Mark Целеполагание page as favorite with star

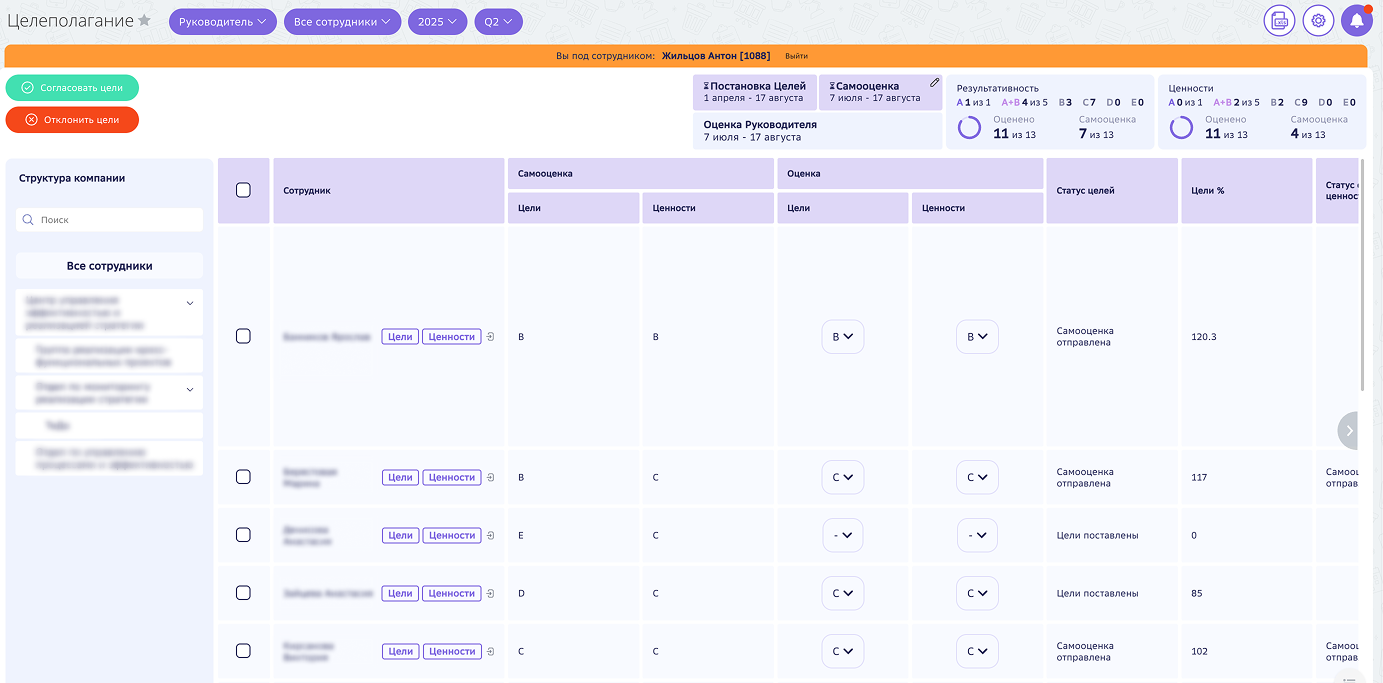pyautogui.click(x=145, y=21)
